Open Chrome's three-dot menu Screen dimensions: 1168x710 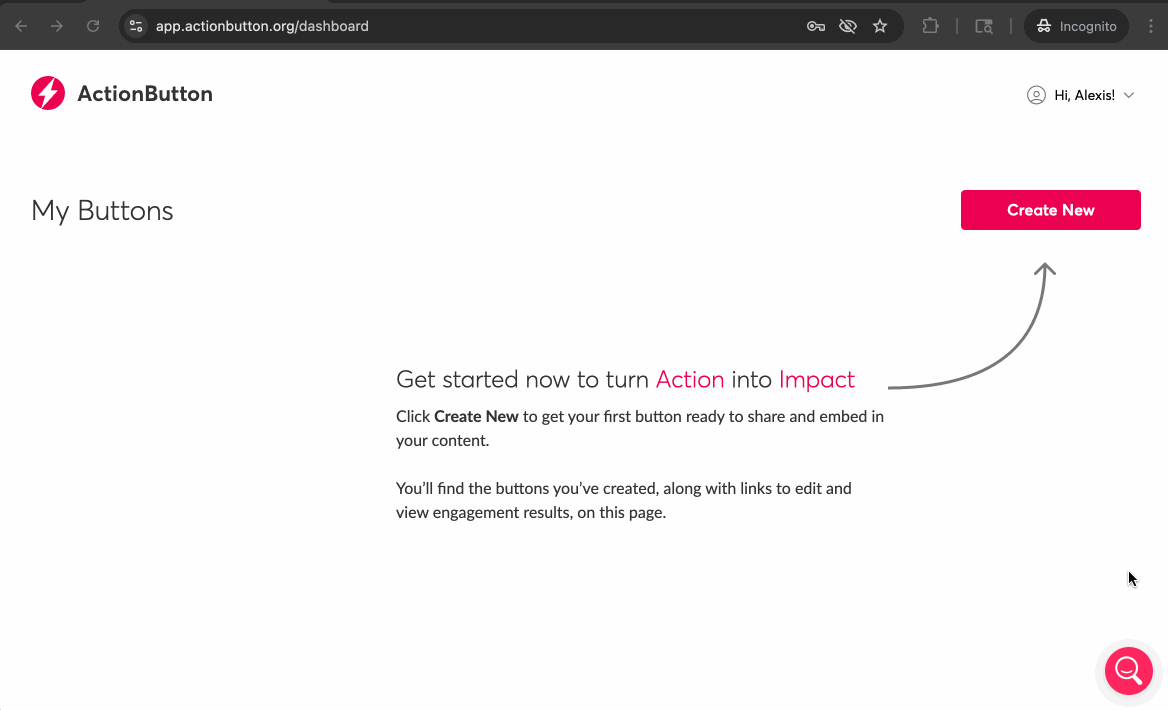(1151, 26)
